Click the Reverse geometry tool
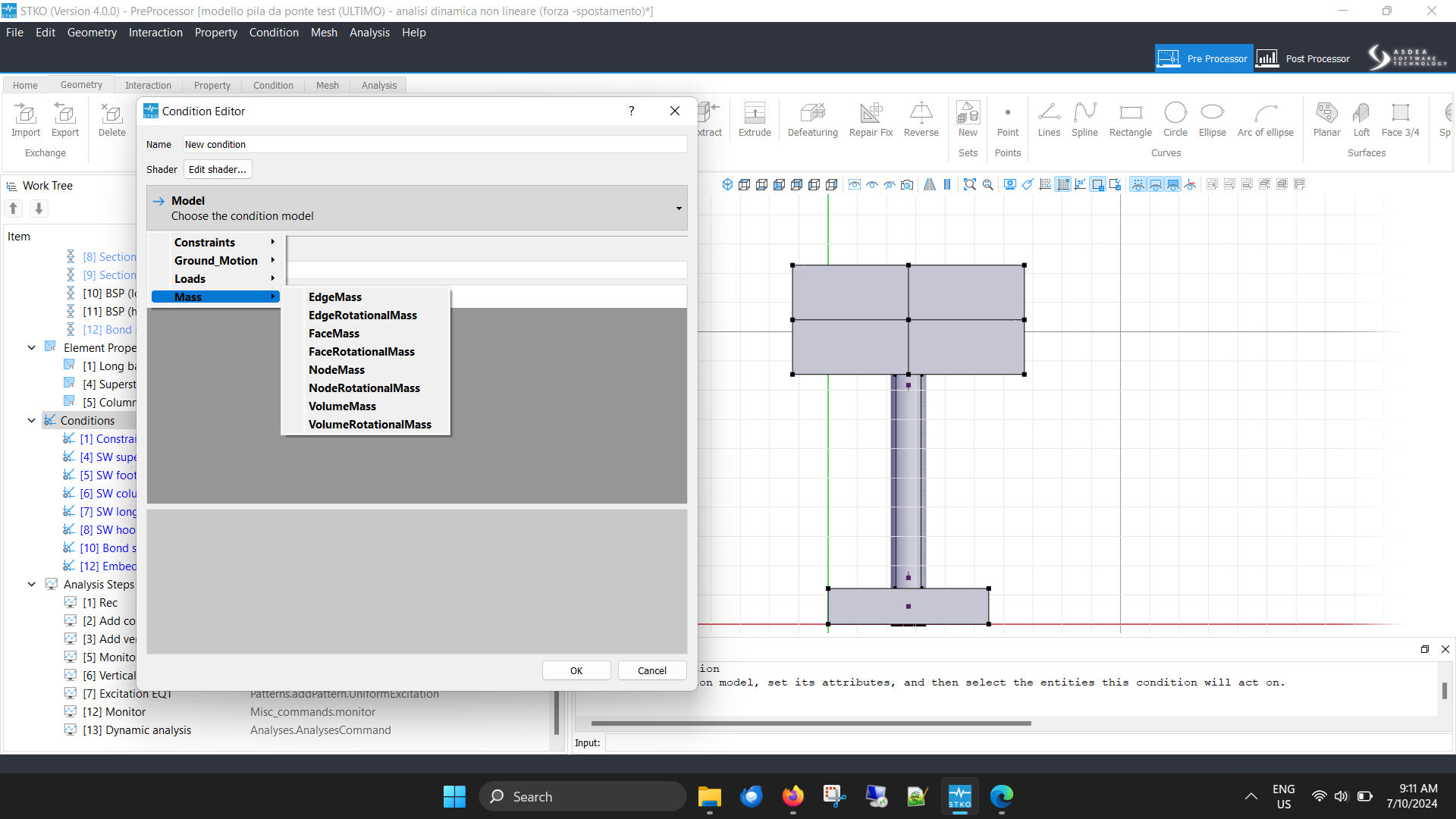The width and height of the screenshot is (1456, 819). tap(921, 120)
